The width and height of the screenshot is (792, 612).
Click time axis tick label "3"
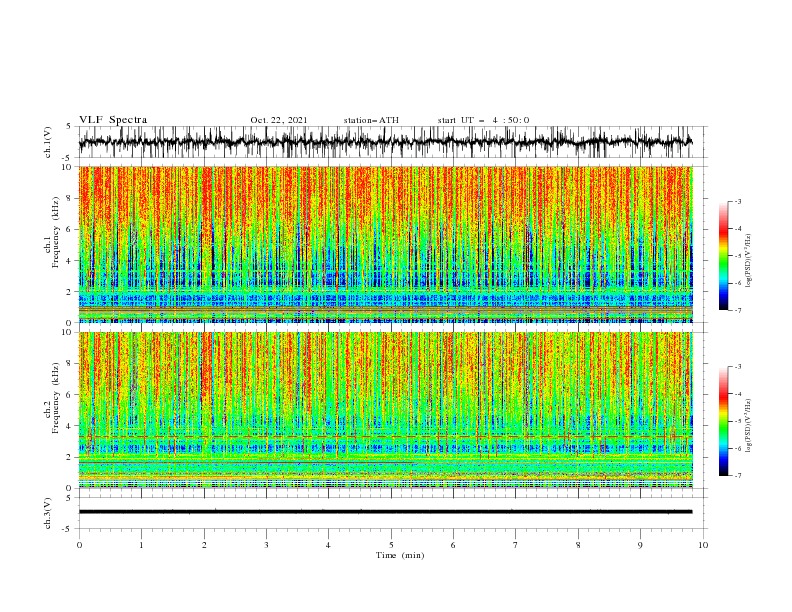tap(266, 545)
